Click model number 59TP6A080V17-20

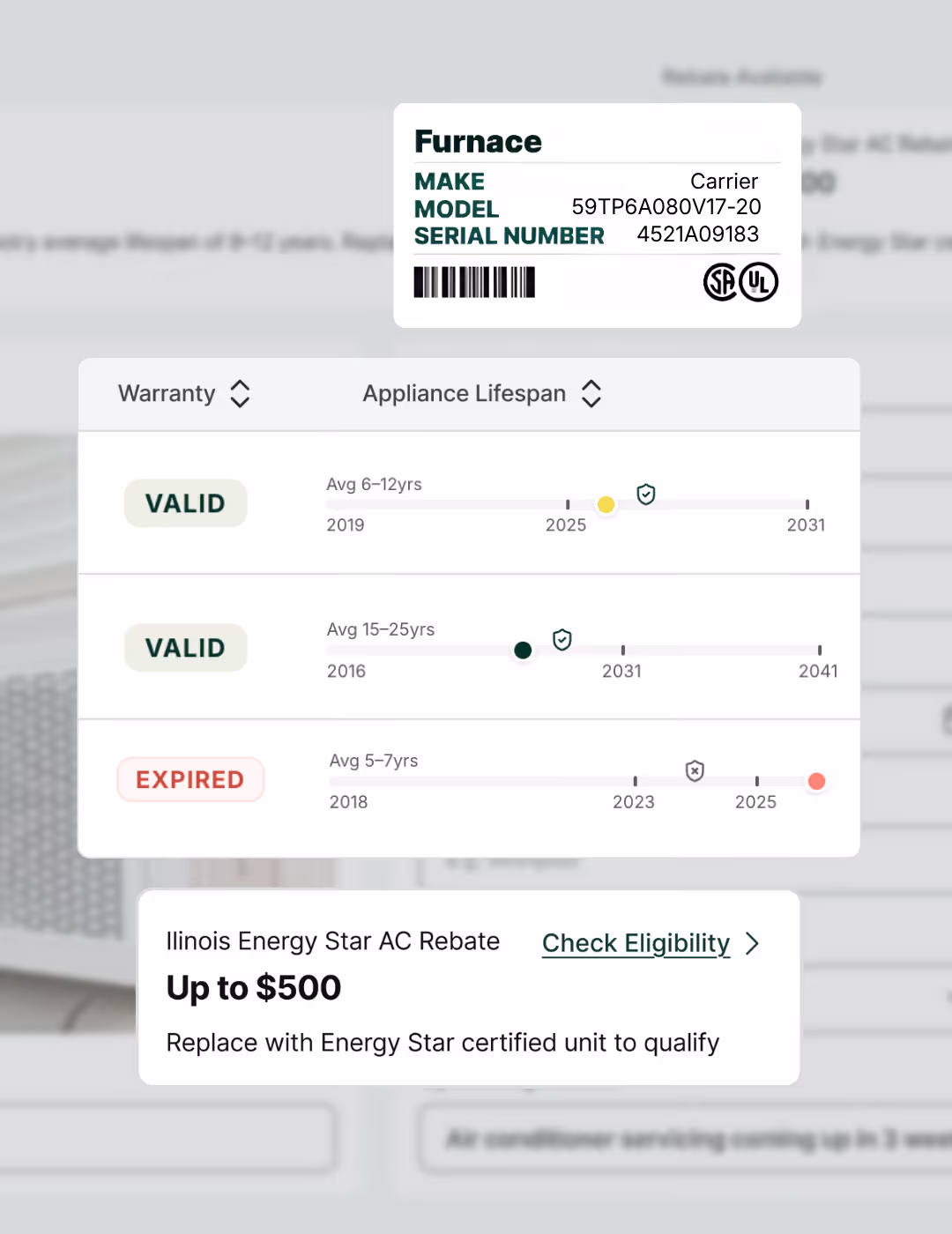[x=666, y=207]
